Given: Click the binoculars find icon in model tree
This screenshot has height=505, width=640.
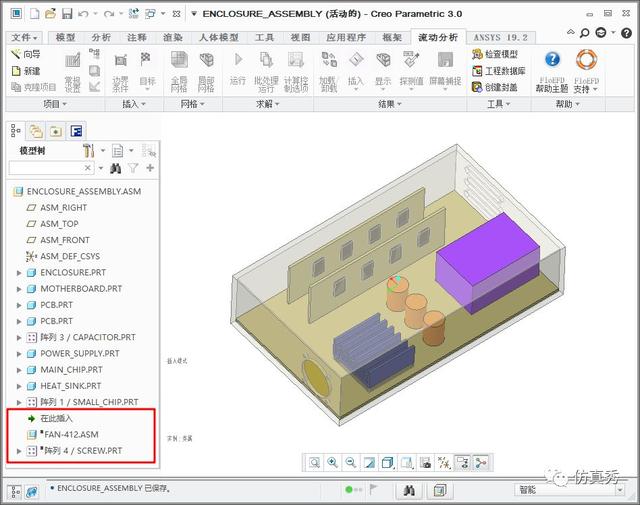Looking at the screenshot, I should [116, 168].
